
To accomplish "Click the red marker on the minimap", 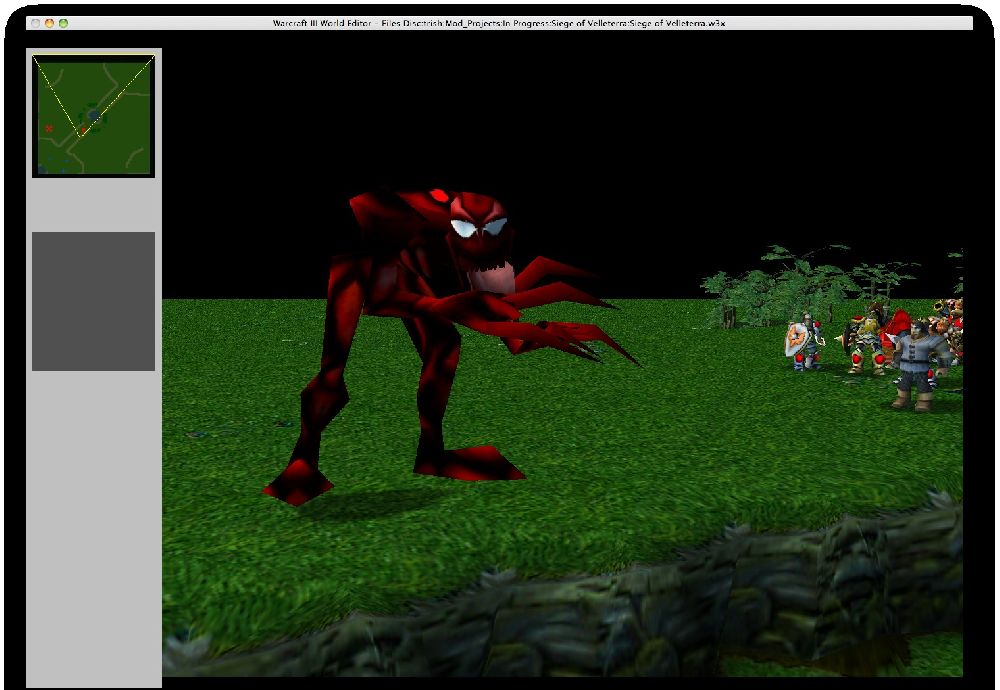I will click(x=49, y=128).
